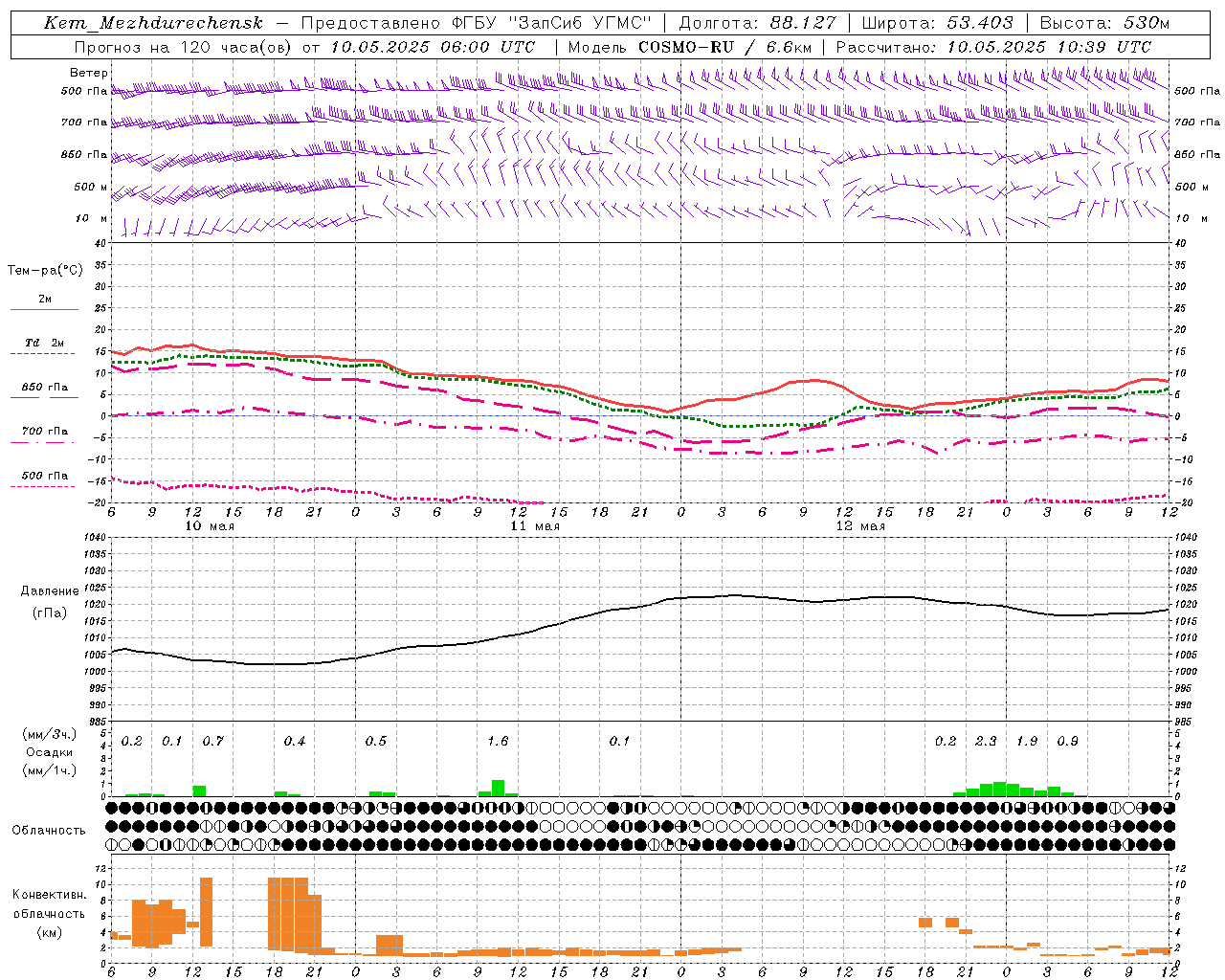The width and height of the screenshot is (1225, 980).
Task: Select the 'Предоставлено ФГБУ "ЗапСиб УГМС"' text
Action: tap(476, 23)
